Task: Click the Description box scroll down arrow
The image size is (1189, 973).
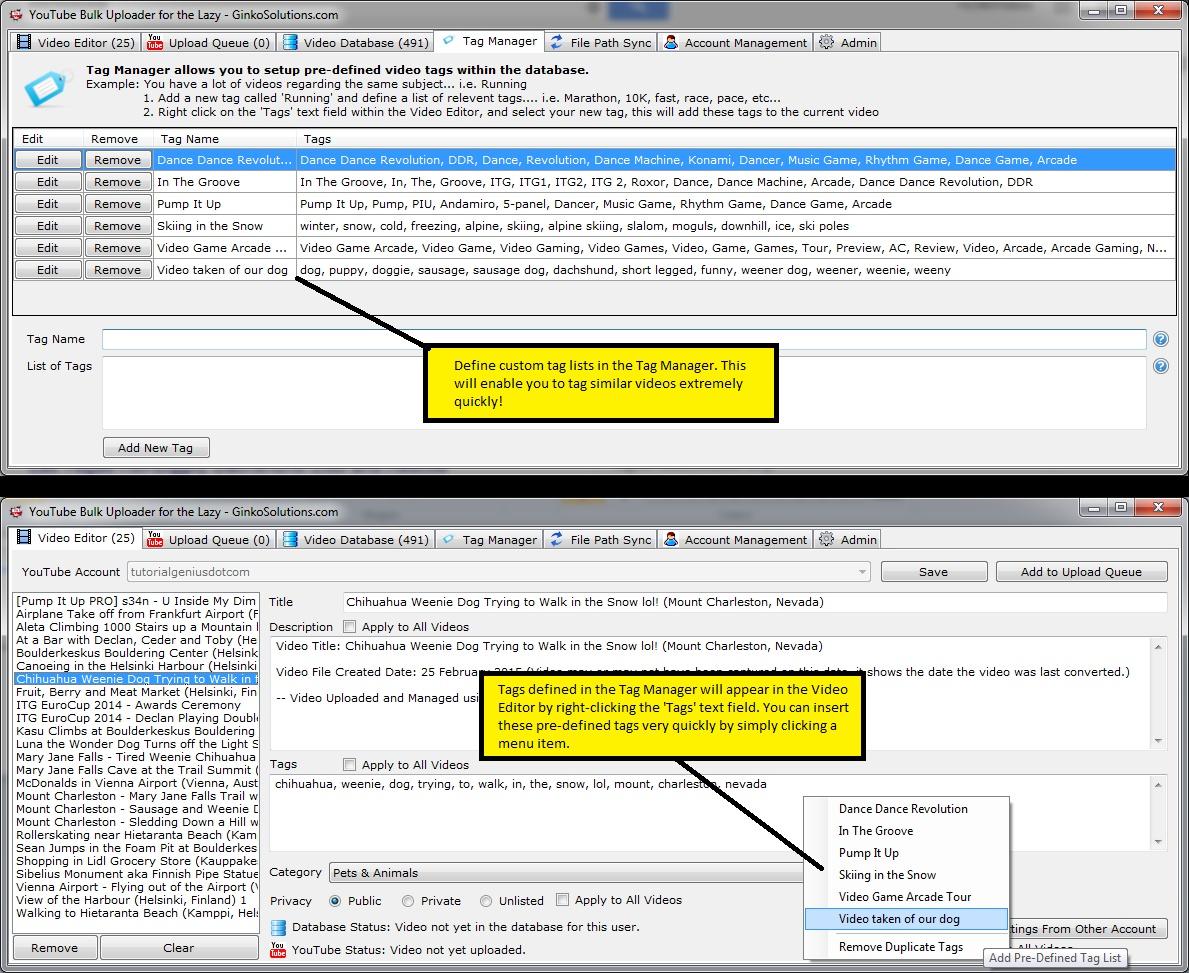Action: (1158, 741)
